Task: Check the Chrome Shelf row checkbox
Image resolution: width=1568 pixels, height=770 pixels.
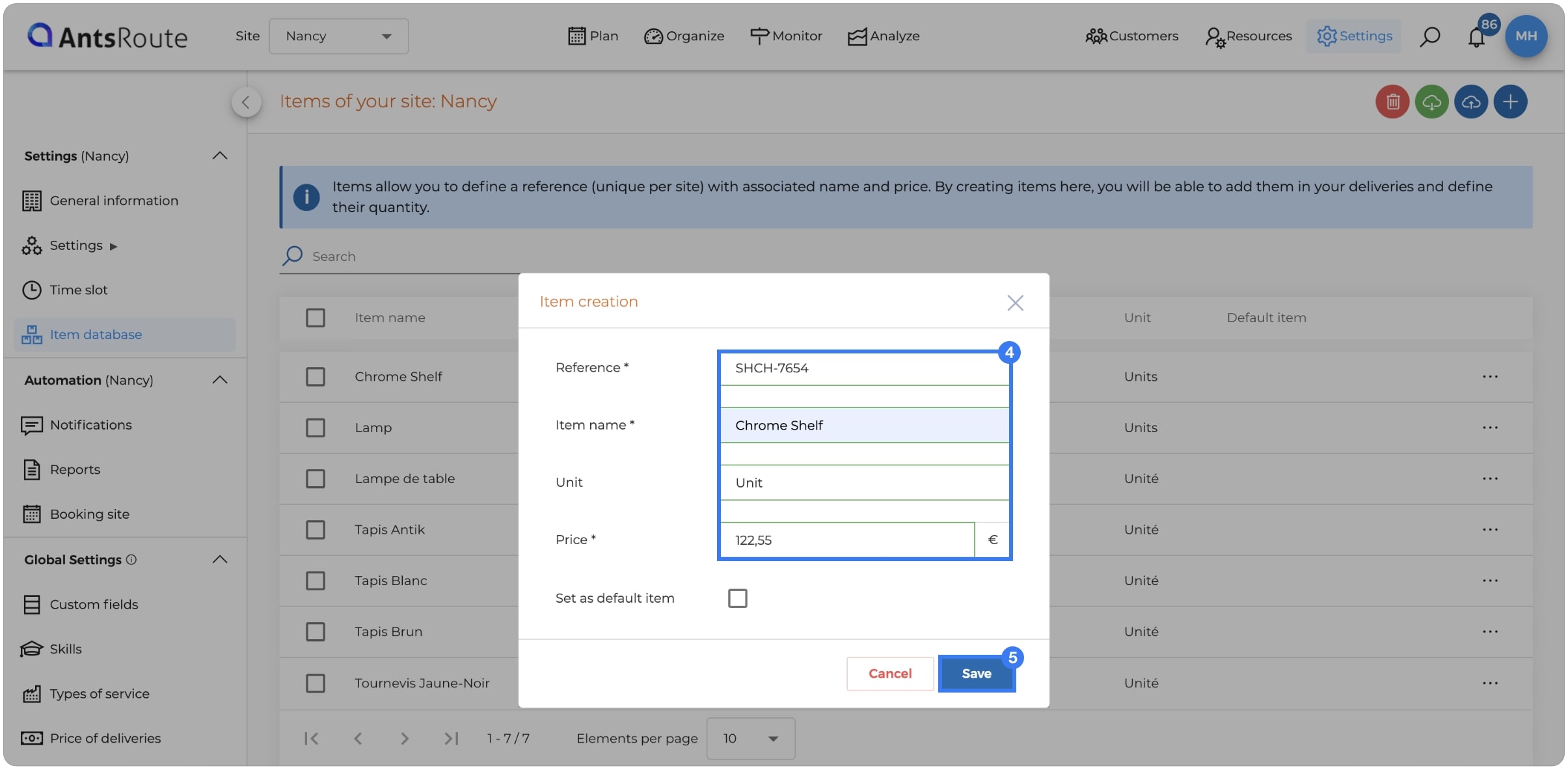Action: coord(316,376)
